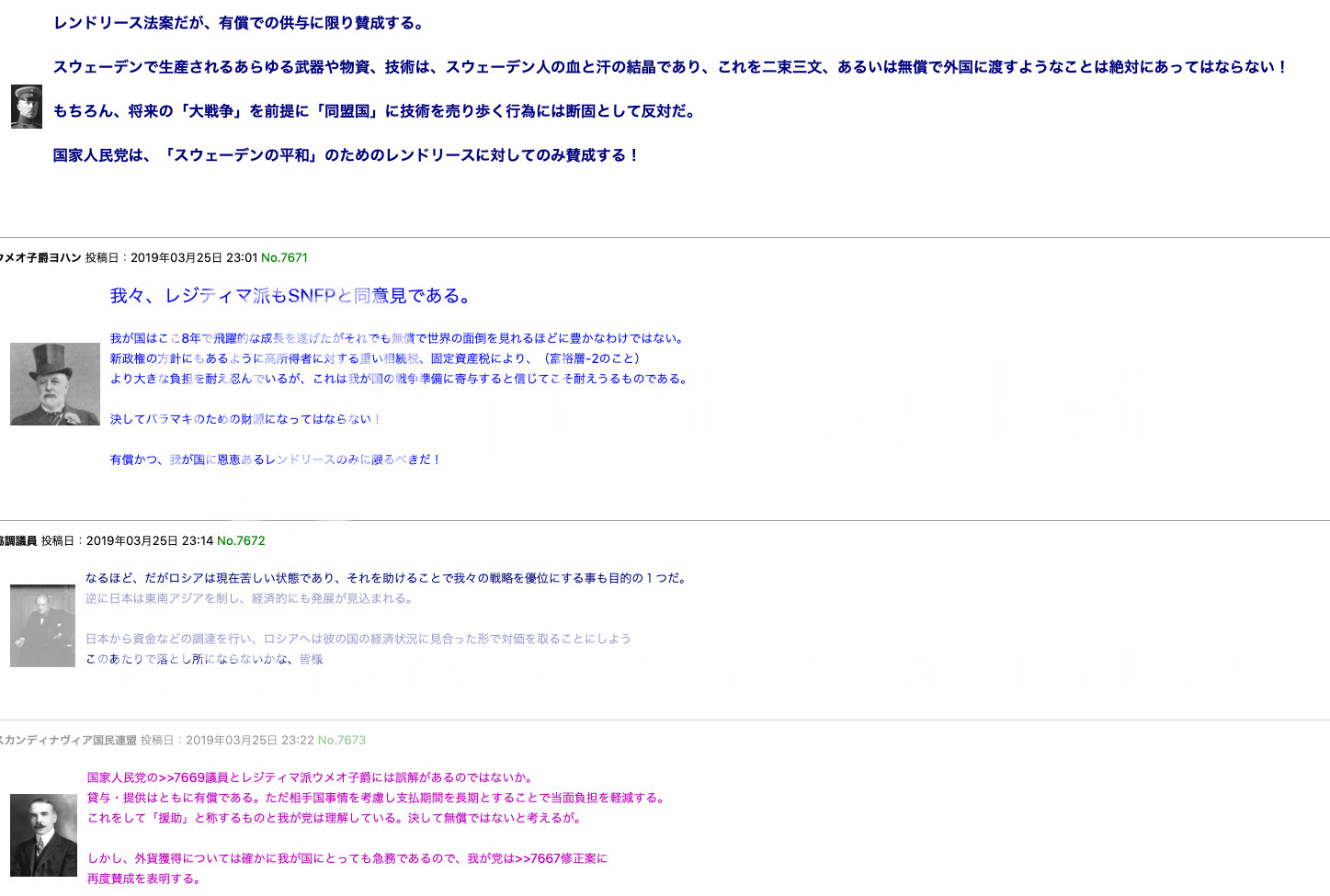Select poster name ウメオ子爵ヨハン

[x=40, y=258]
